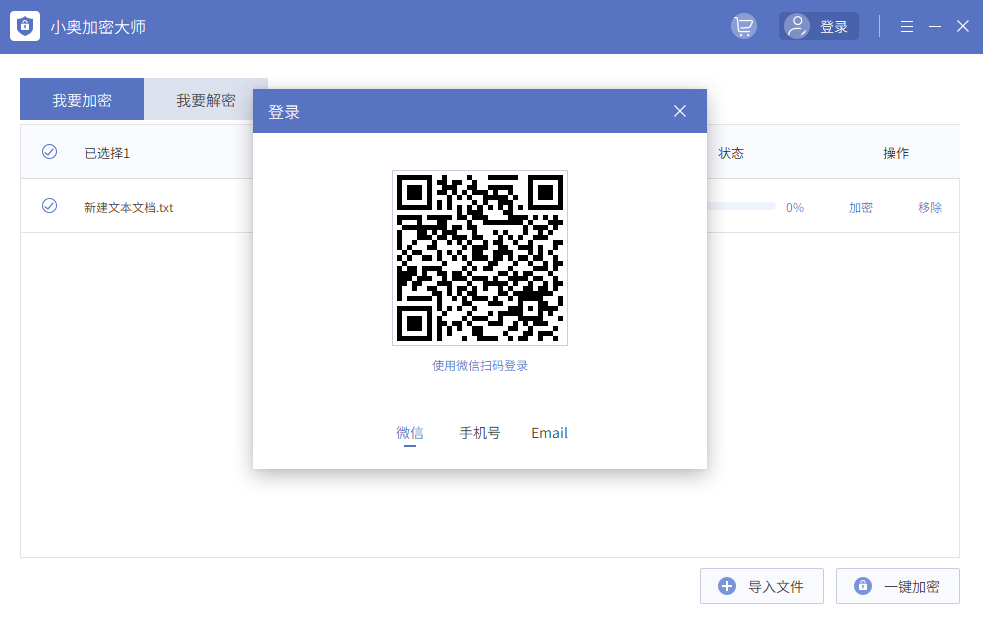983x621 pixels.
Task: Remove the file using 移除 link
Action: (x=930, y=208)
